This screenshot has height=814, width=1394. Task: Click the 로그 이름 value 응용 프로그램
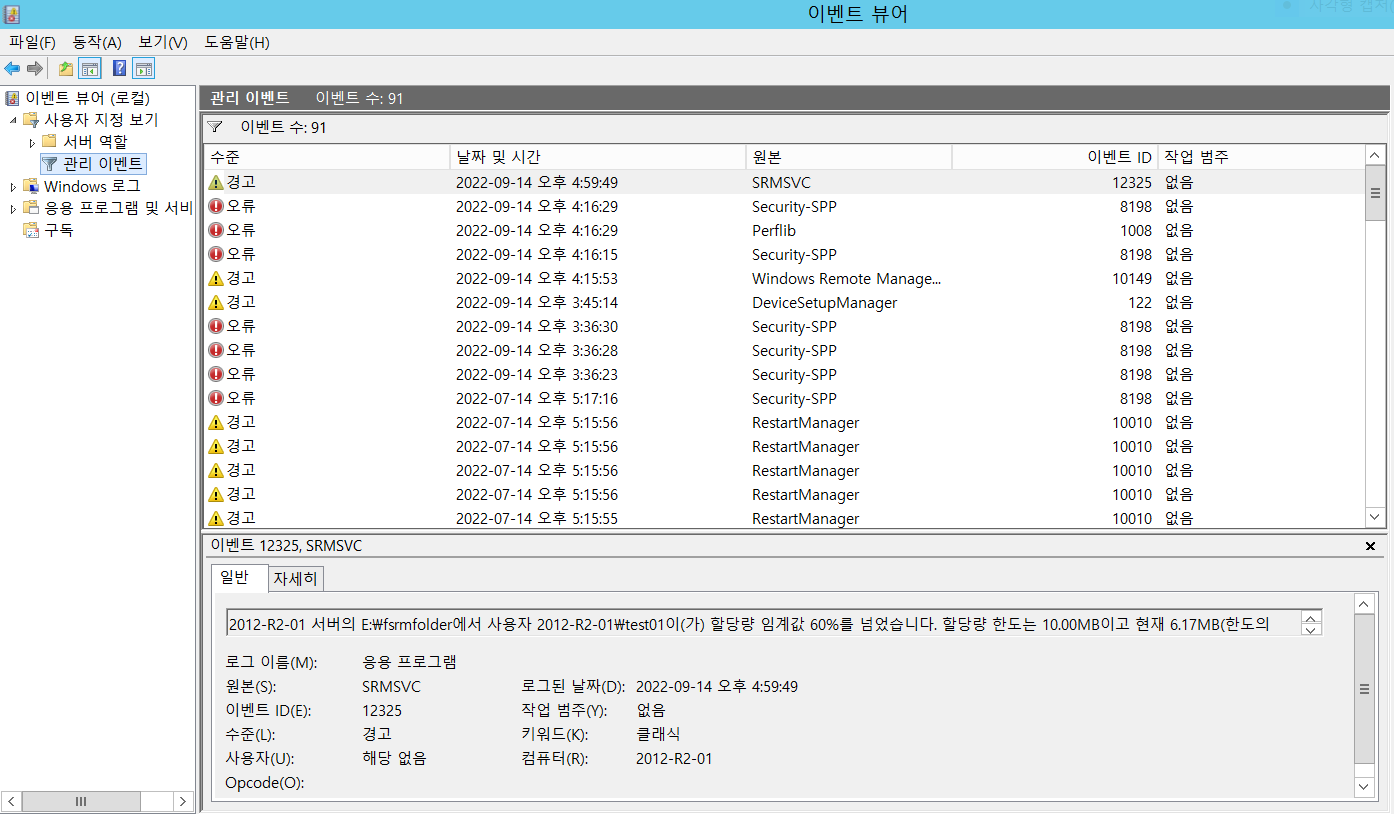pos(409,662)
